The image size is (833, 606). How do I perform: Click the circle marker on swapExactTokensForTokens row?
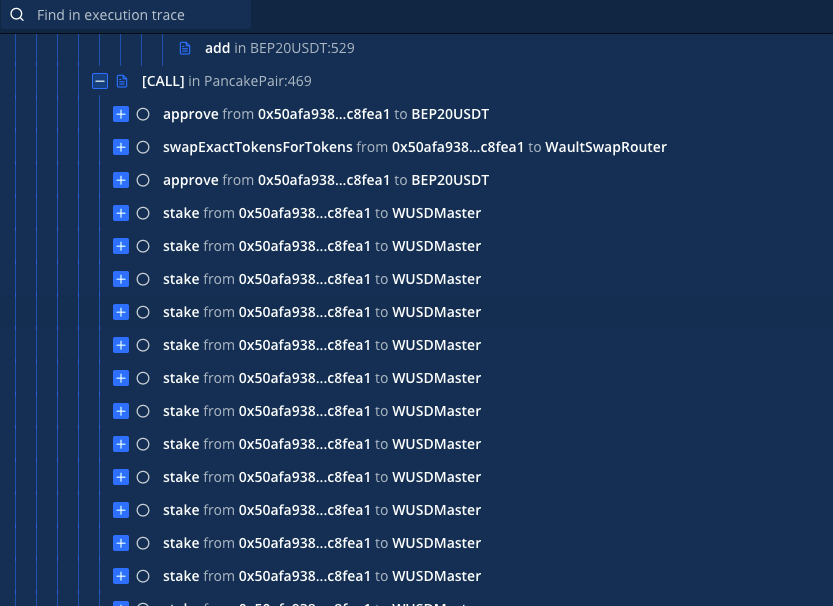click(143, 147)
